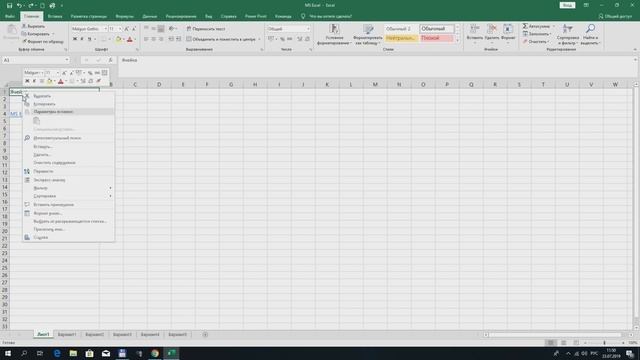This screenshot has height=360, width=640.
Task: Toggle bold in the floating mini toolbar
Action: [27, 81]
